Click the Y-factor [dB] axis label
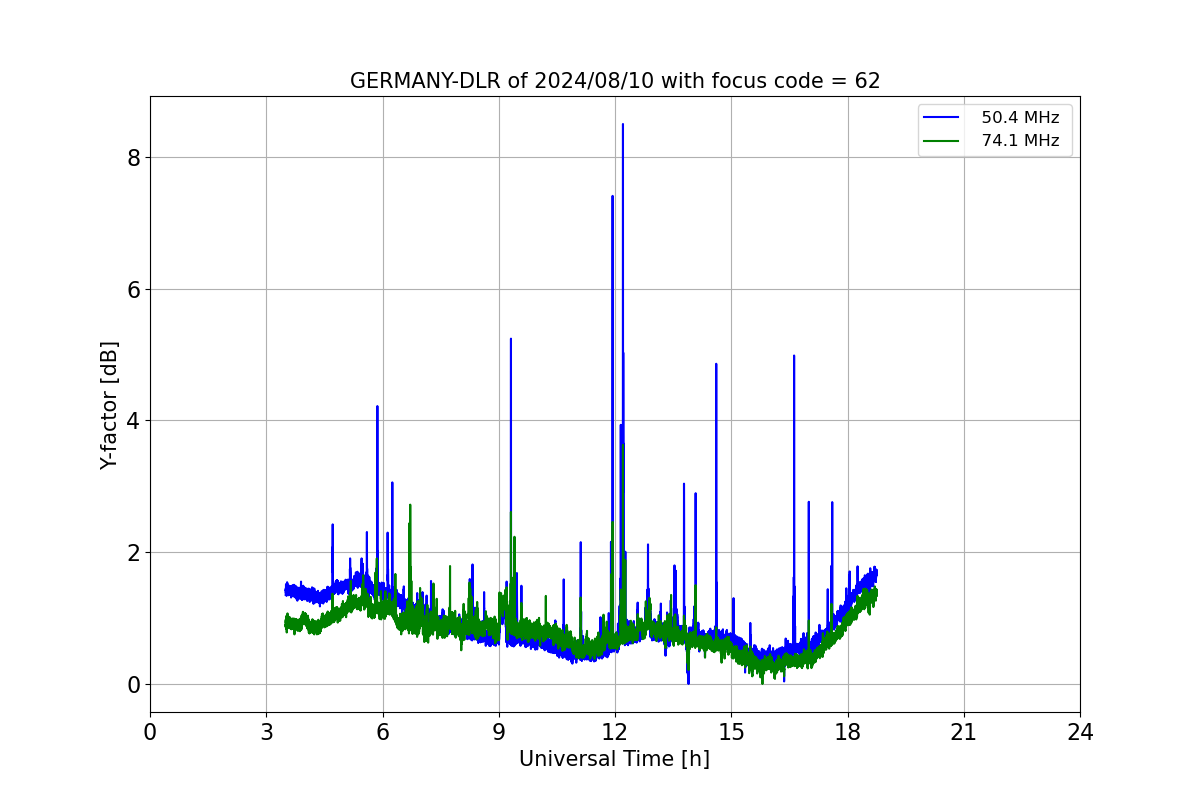The image size is (1200, 800). click(109, 405)
